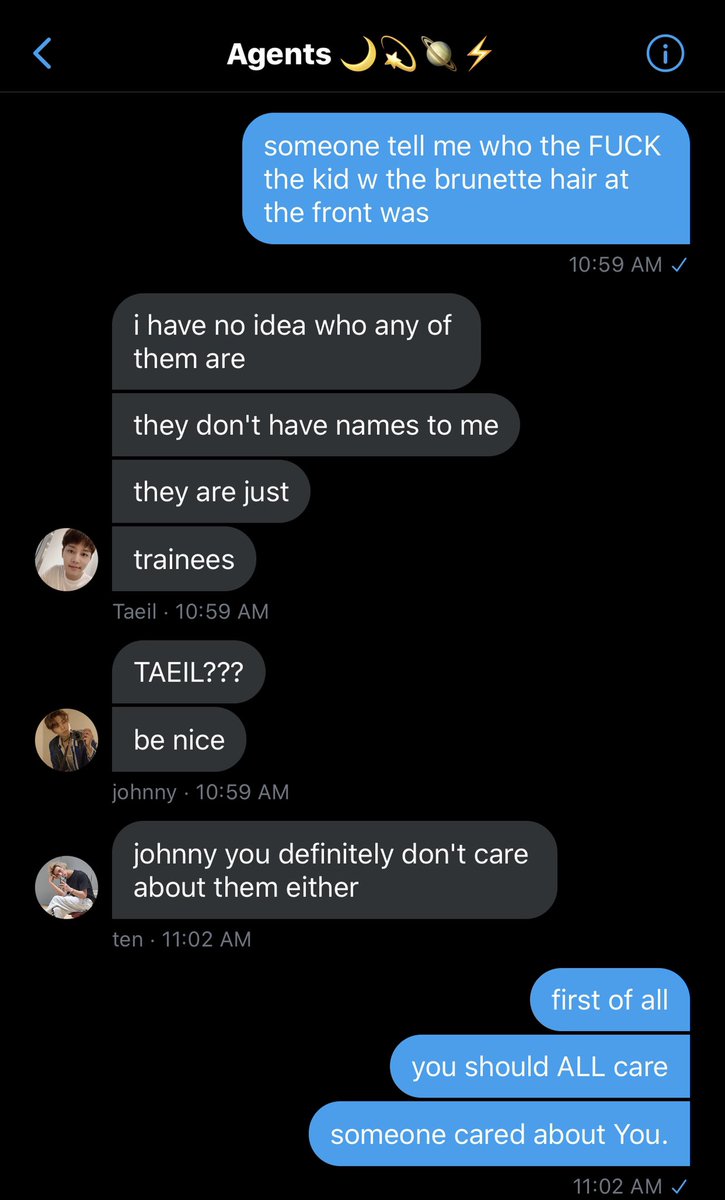725x1200 pixels.
Task: Open ten's profile picture
Action: tap(67, 887)
